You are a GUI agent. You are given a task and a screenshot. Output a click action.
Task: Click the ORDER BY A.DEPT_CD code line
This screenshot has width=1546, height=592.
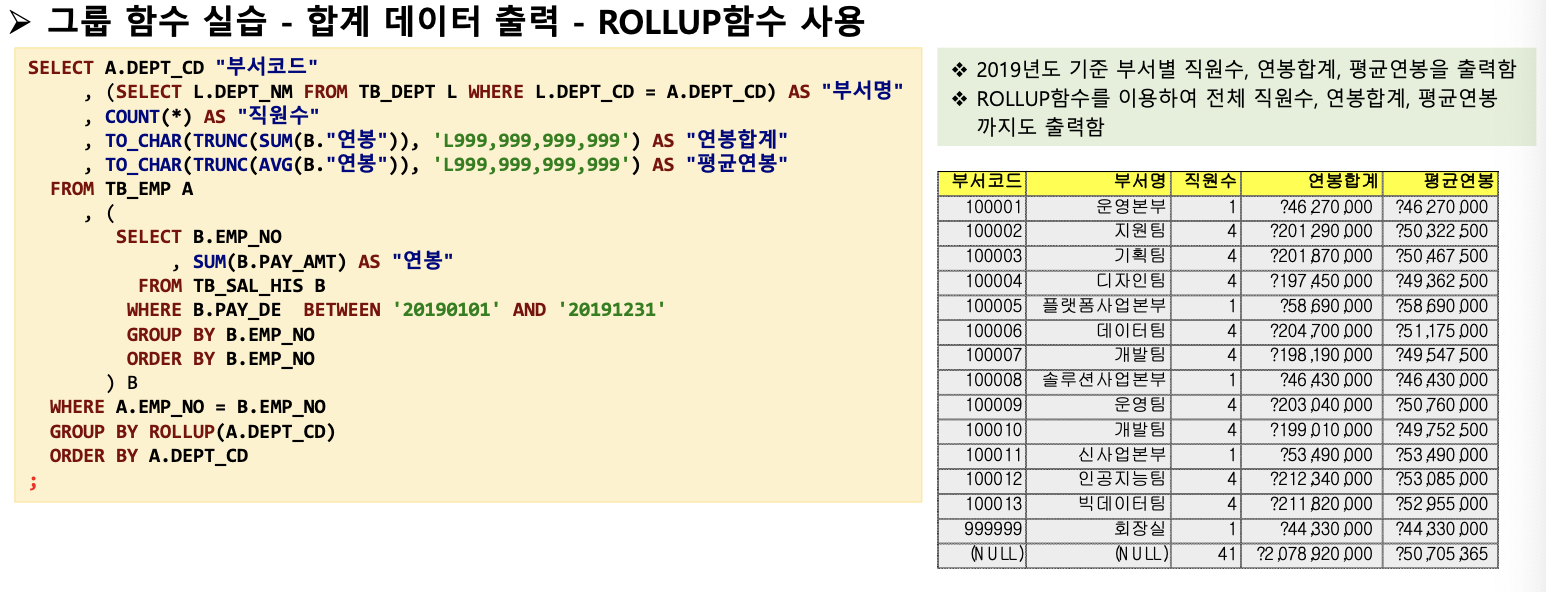pyautogui.click(x=148, y=455)
